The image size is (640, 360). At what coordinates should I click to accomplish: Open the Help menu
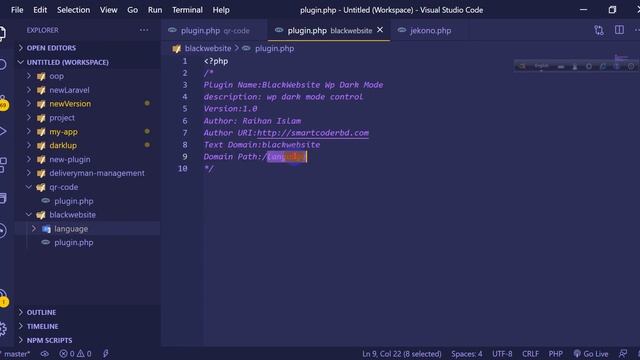coord(221,10)
